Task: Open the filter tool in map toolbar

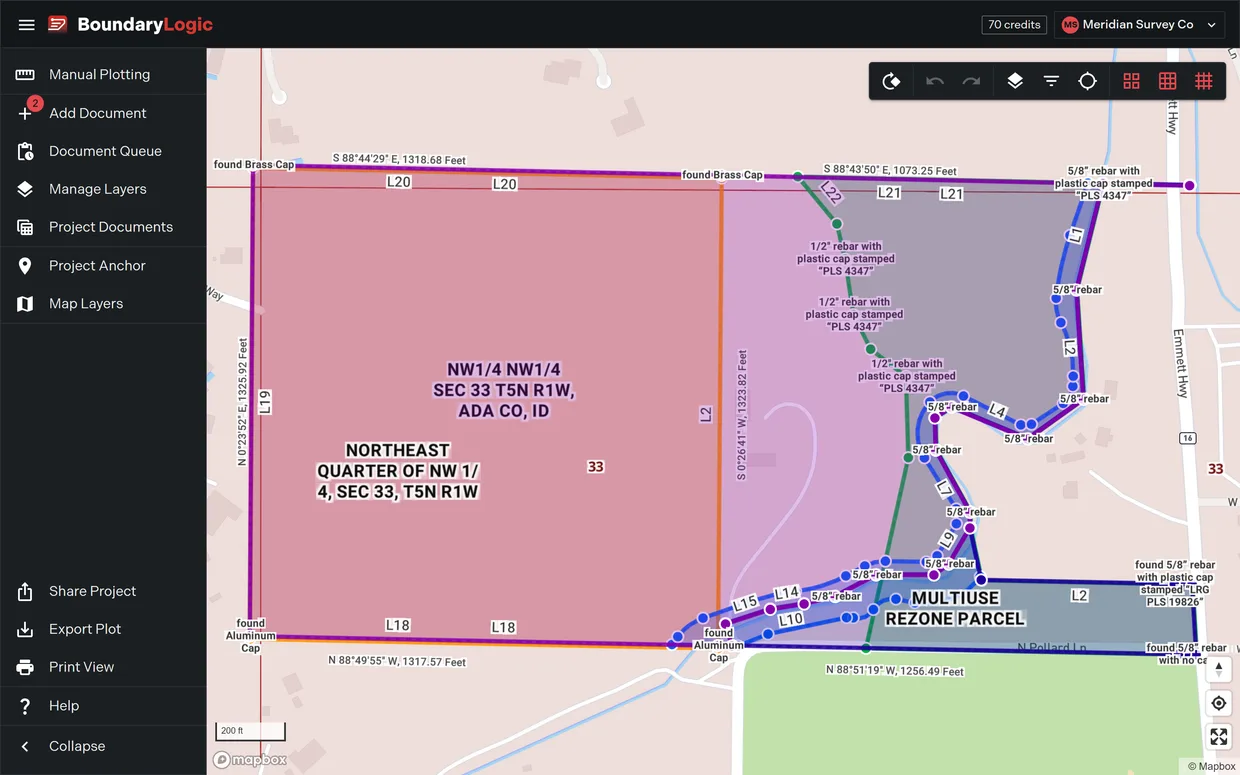Action: (x=1051, y=81)
